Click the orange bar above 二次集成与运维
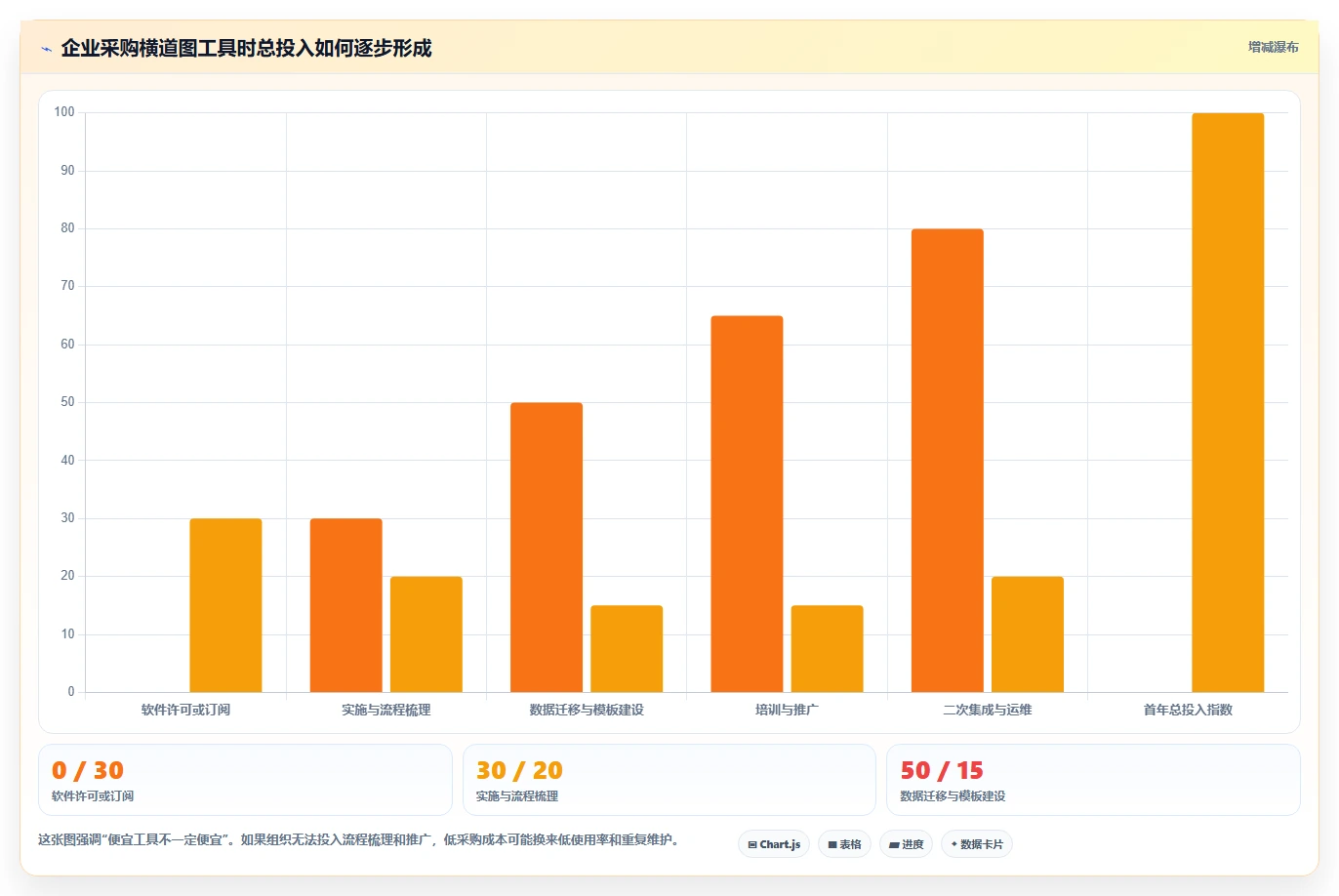Viewport: 1339px width, 896px height. tap(948, 461)
